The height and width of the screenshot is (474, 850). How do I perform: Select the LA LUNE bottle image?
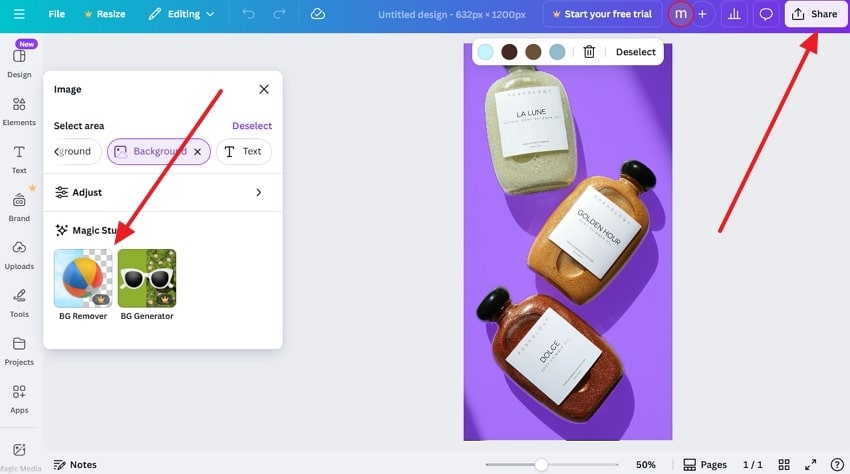point(531,129)
